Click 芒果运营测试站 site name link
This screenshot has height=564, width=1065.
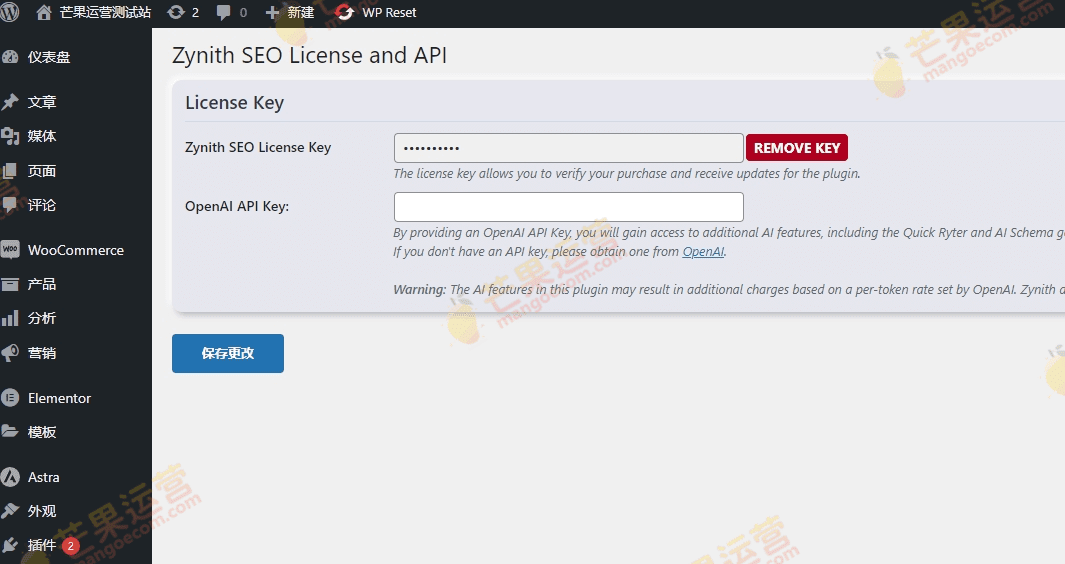point(105,12)
